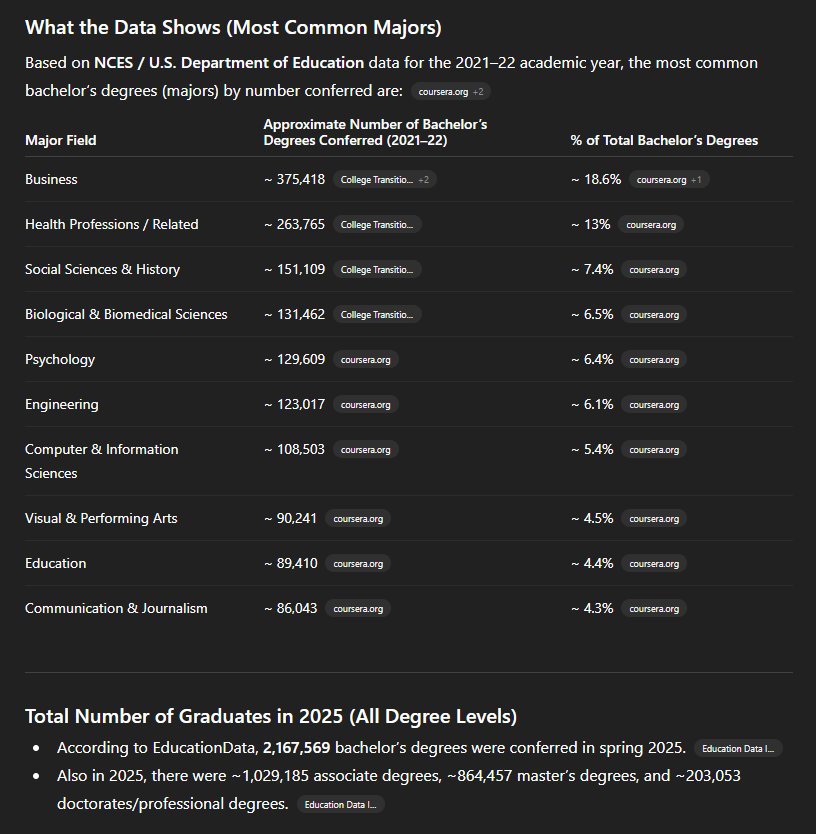Click heading 'Total Number of Graduates in 2025'
Viewport: 816px width, 834px height.
tap(271, 716)
